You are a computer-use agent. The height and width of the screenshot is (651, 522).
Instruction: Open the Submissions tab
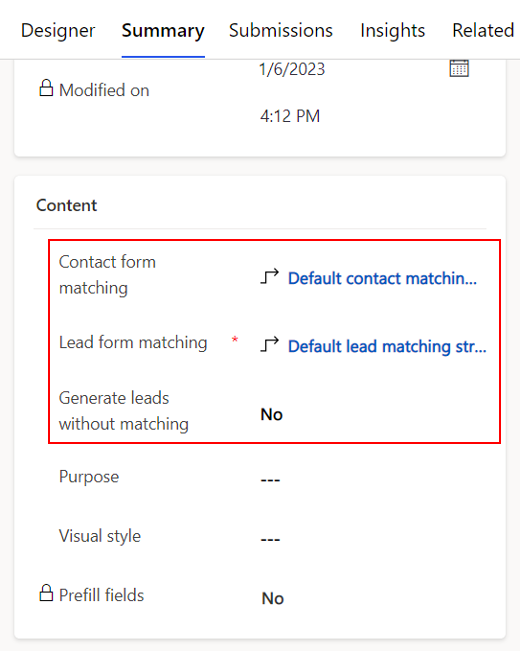[x=281, y=31]
